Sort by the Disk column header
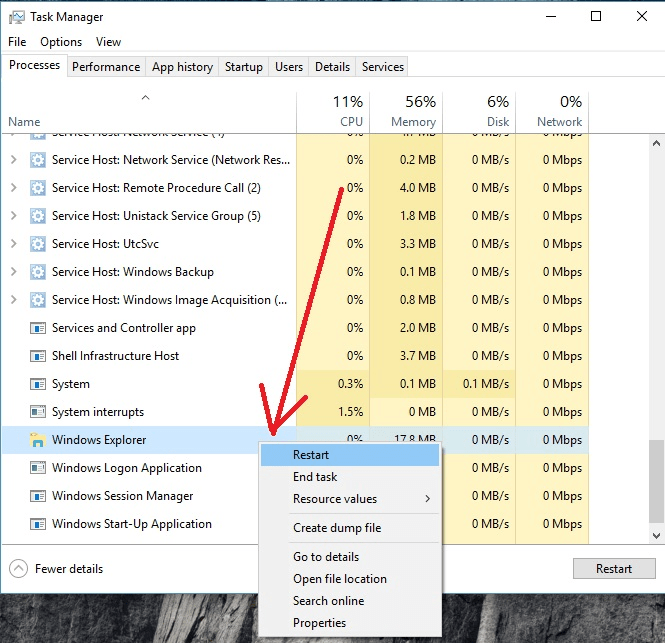 (479, 112)
